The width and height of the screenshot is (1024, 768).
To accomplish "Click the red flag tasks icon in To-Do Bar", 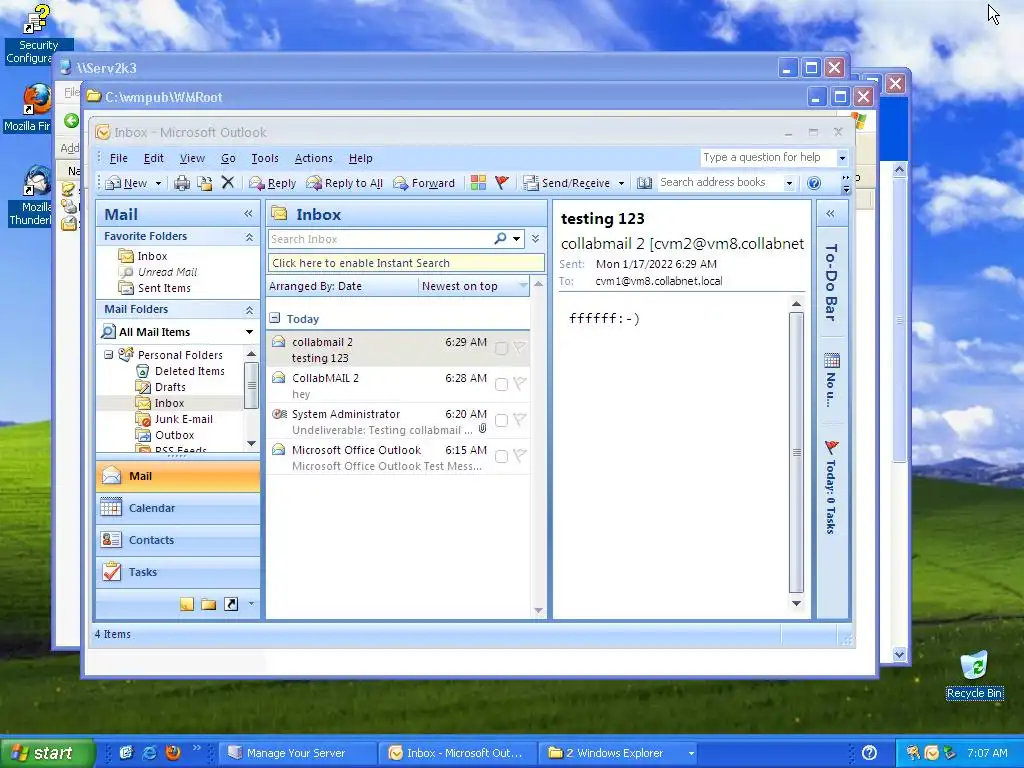I will tap(831, 447).
